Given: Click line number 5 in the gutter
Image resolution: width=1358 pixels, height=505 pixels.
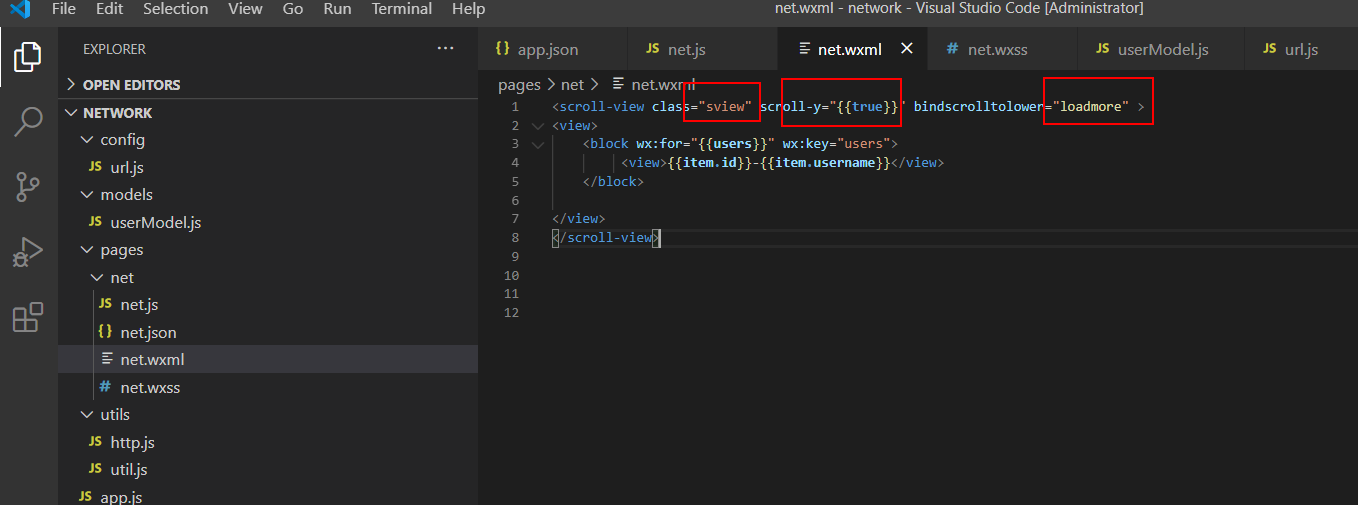Looking at the screenshot, I should 514,181.
